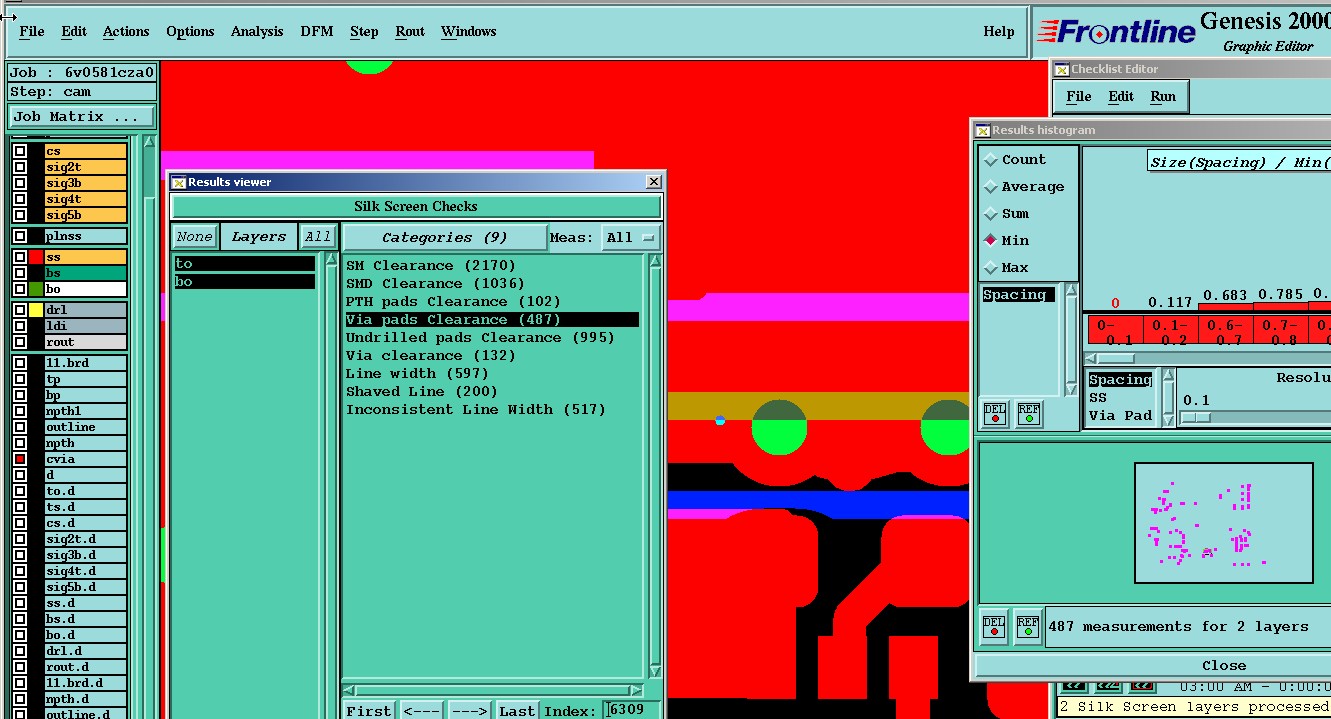Click the All layers button
The height and width of the screenshot is (719, 1331).
point(318,237)
